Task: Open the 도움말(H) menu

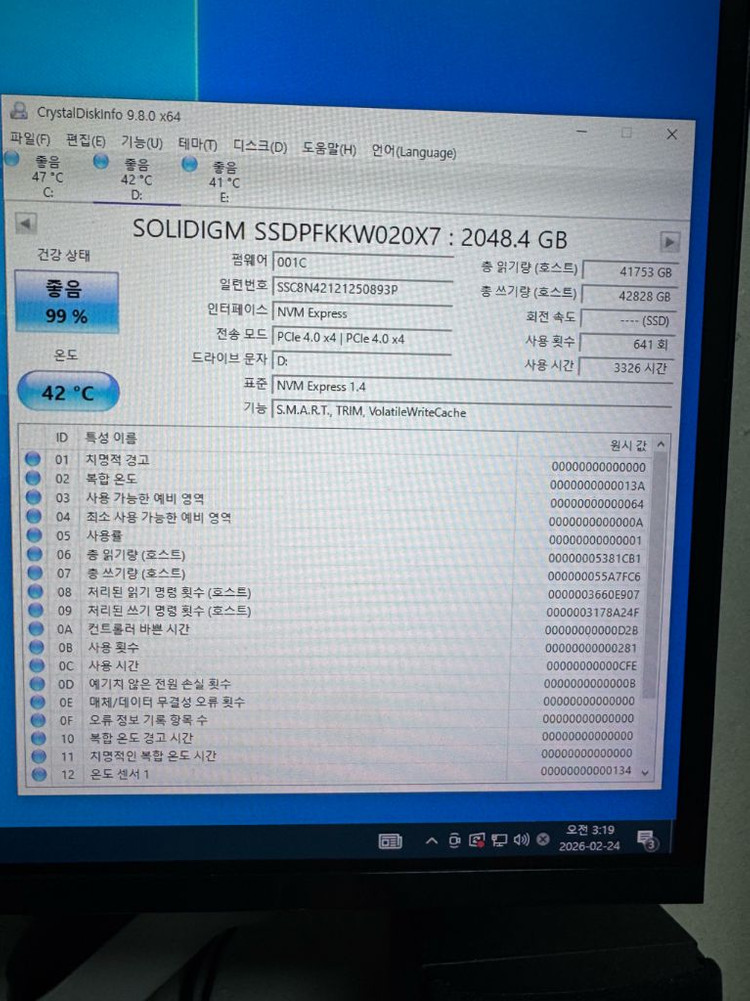Action: (329, 149)
